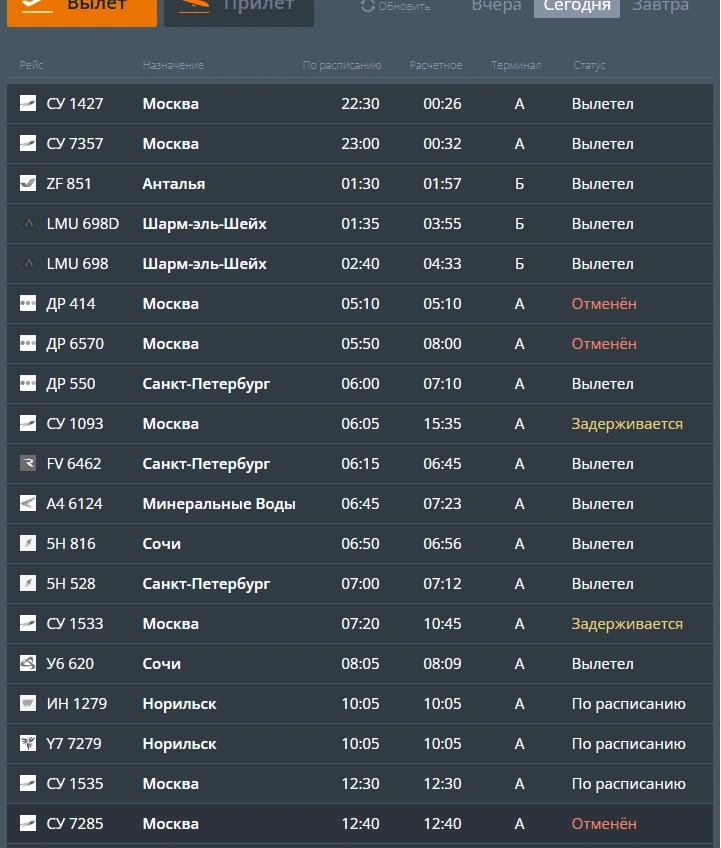This screenshot has height=848, width=721.
Task: Click Вылетел status for СУ 7357
Action: point(603,143)
